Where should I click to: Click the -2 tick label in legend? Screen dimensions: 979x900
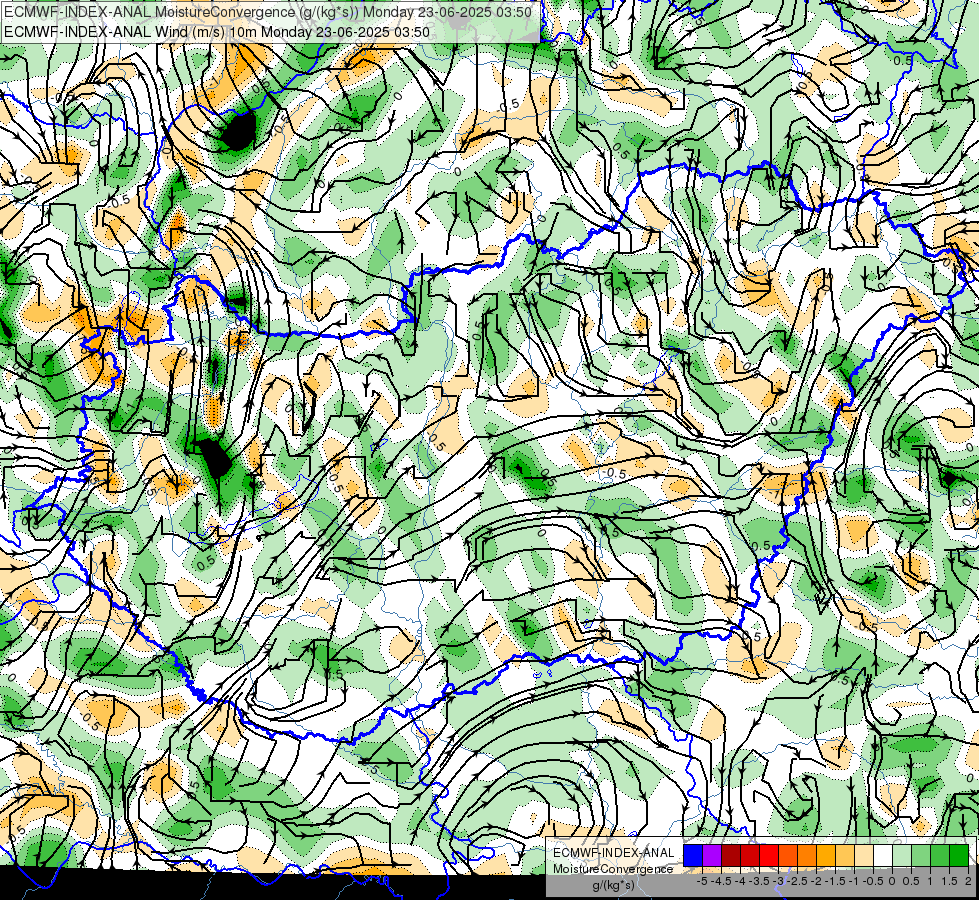pyautogui.click(x=816, y=881)
